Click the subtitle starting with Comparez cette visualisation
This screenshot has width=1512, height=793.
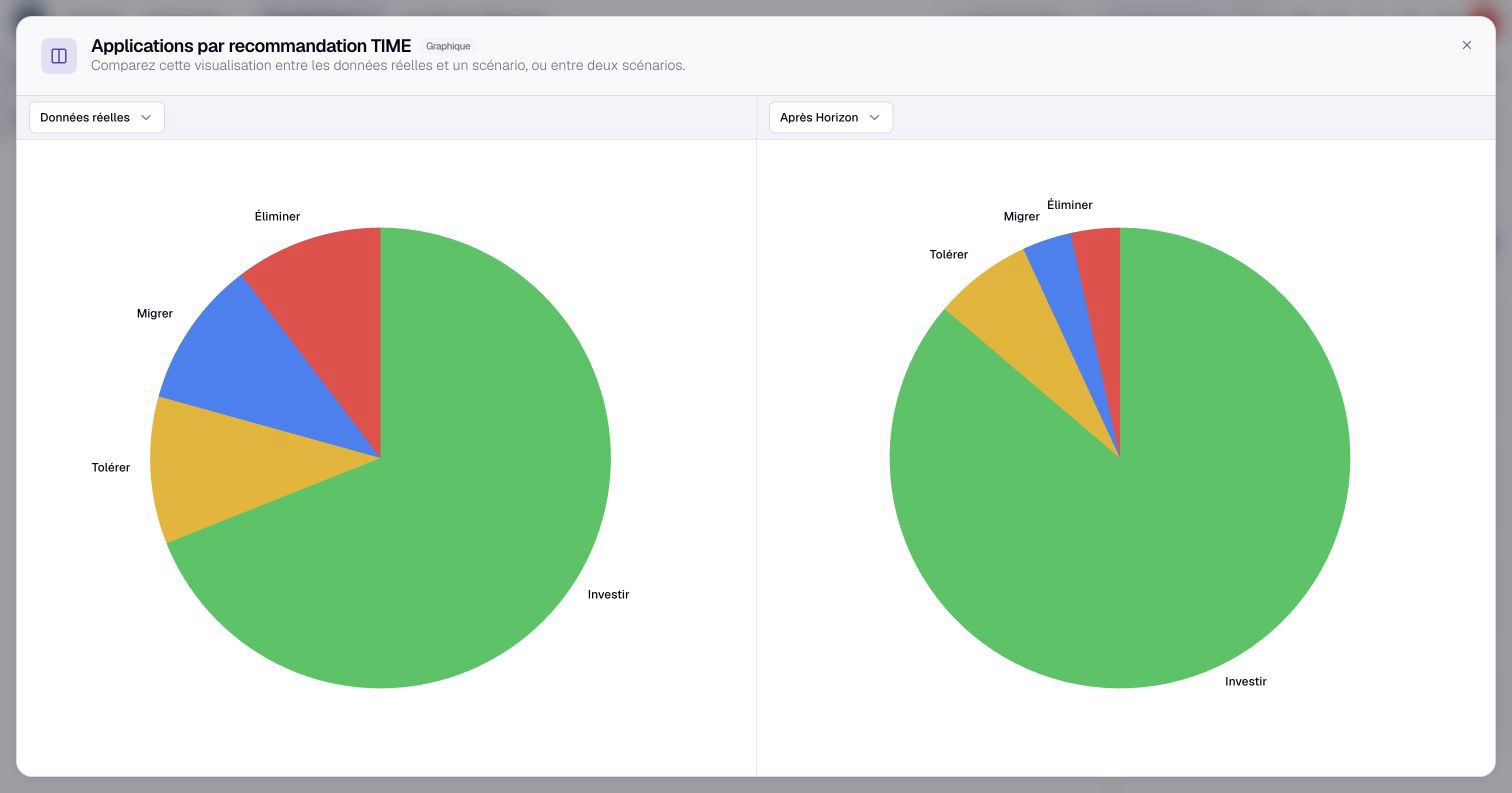pyautogui.click(x=388, y=65)
